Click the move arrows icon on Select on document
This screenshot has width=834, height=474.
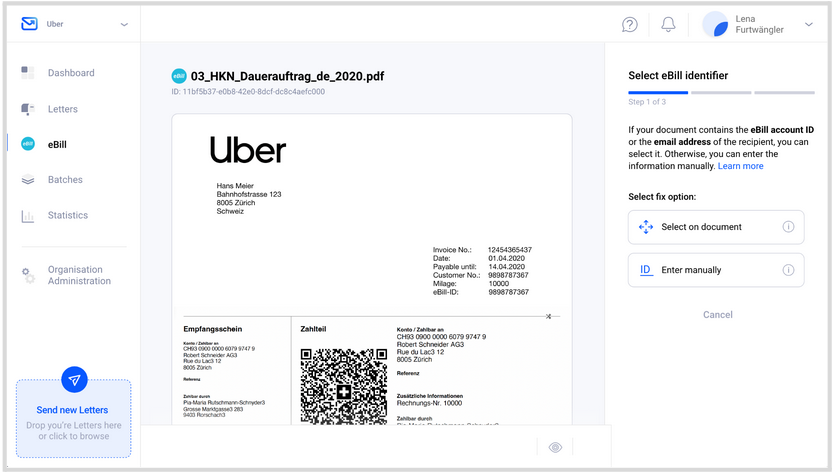click(x=646, y=227)
